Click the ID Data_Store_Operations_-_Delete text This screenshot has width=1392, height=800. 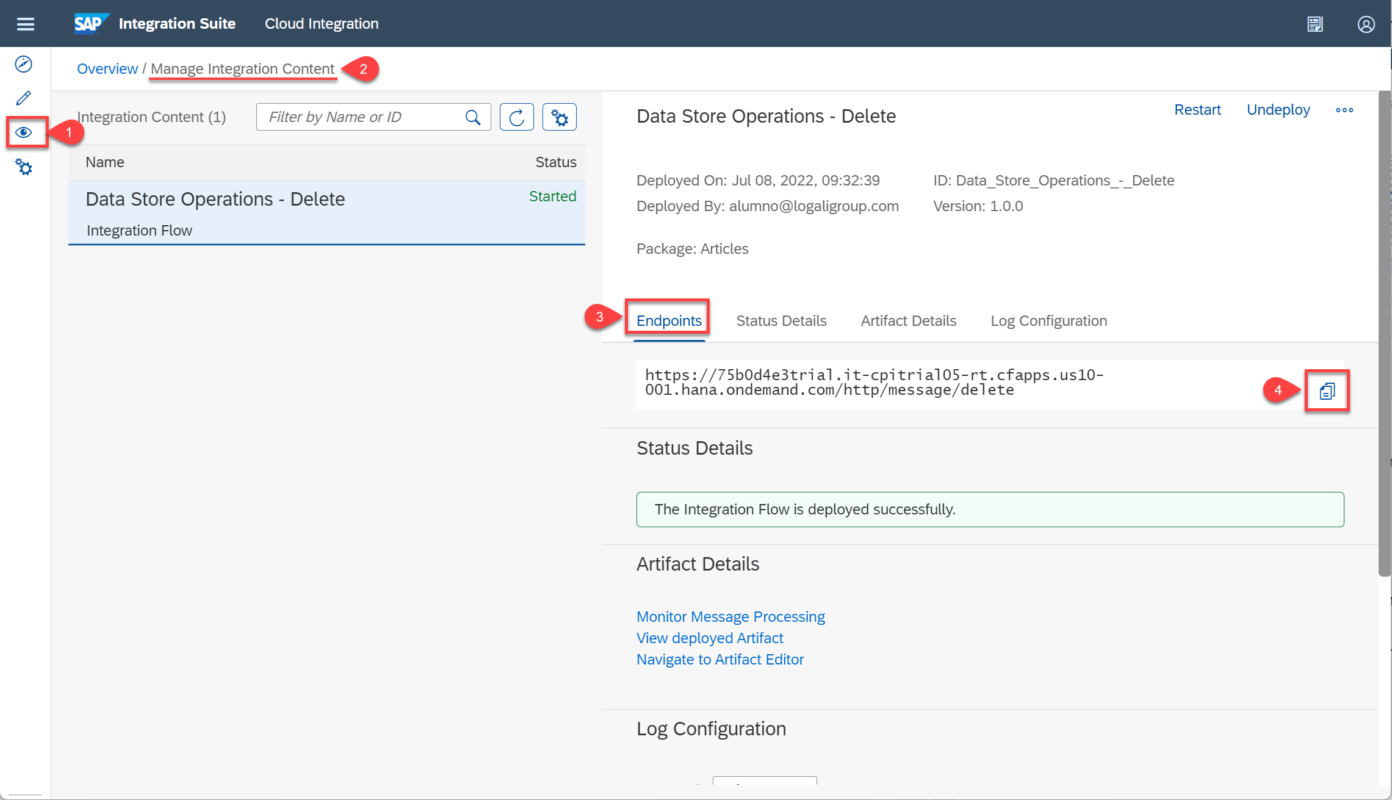click(1053, 181)
